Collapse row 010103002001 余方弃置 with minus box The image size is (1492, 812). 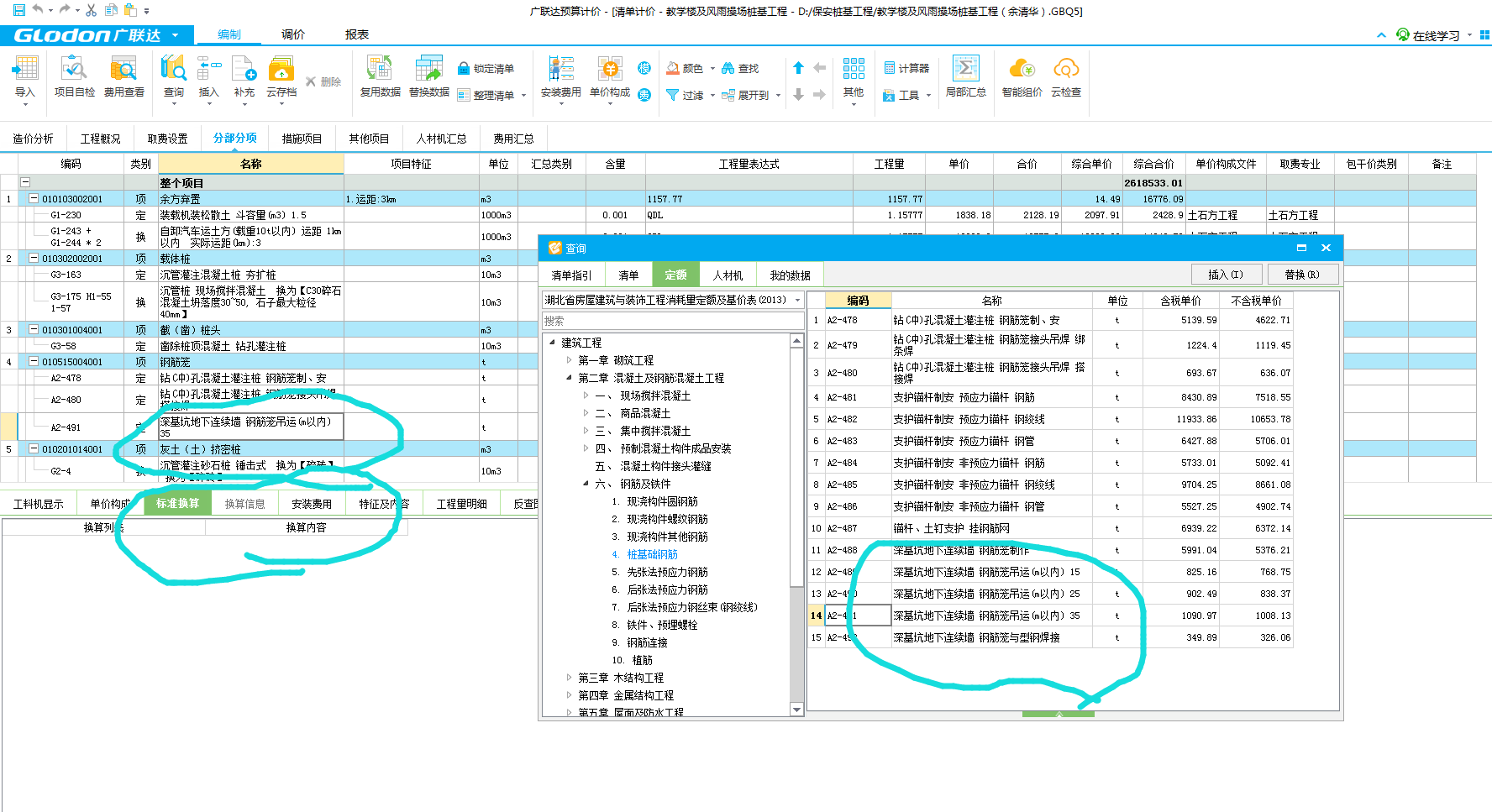pos(34,199)
